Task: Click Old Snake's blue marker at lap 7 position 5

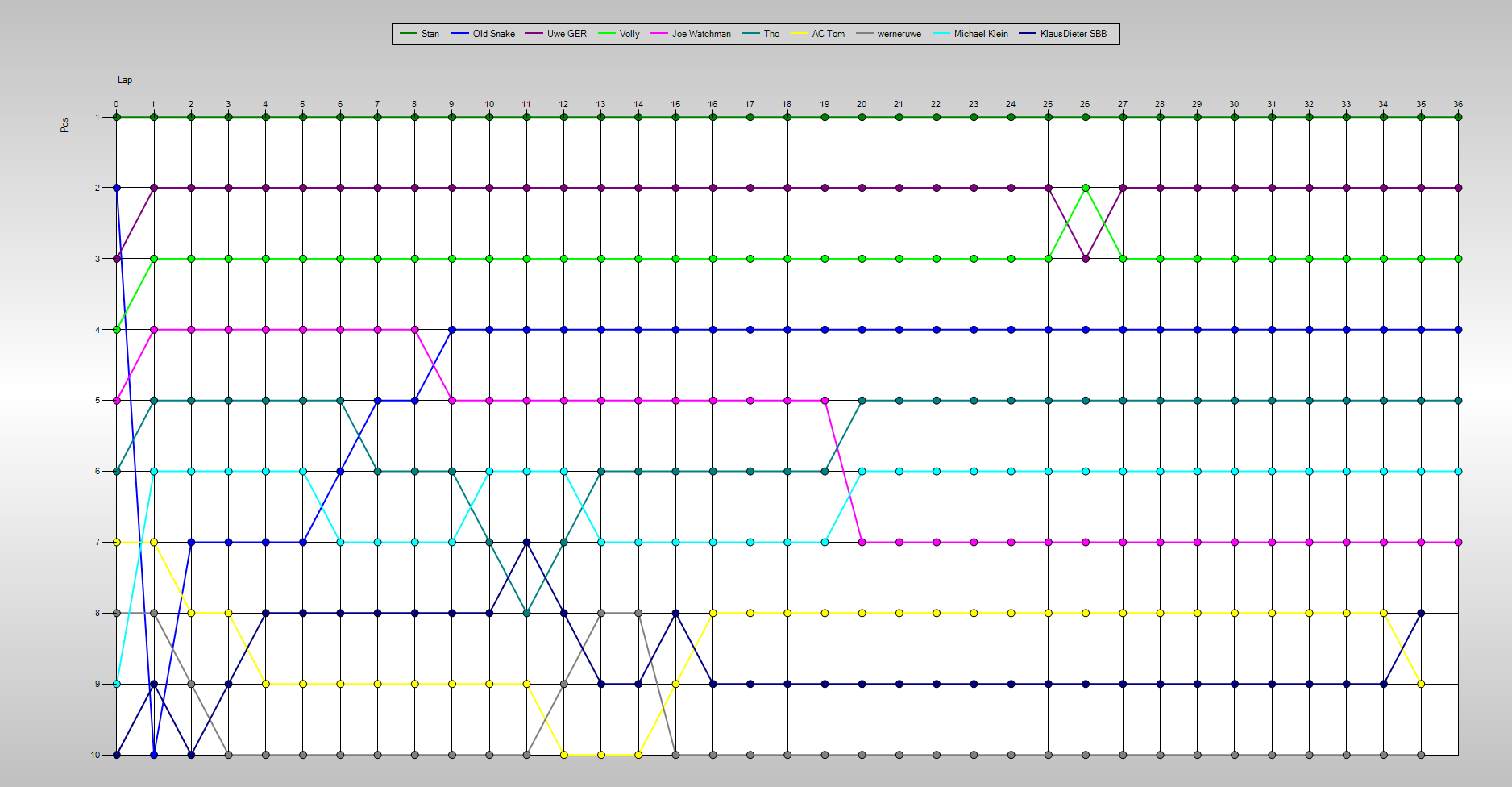Action: tap(377, 400)
